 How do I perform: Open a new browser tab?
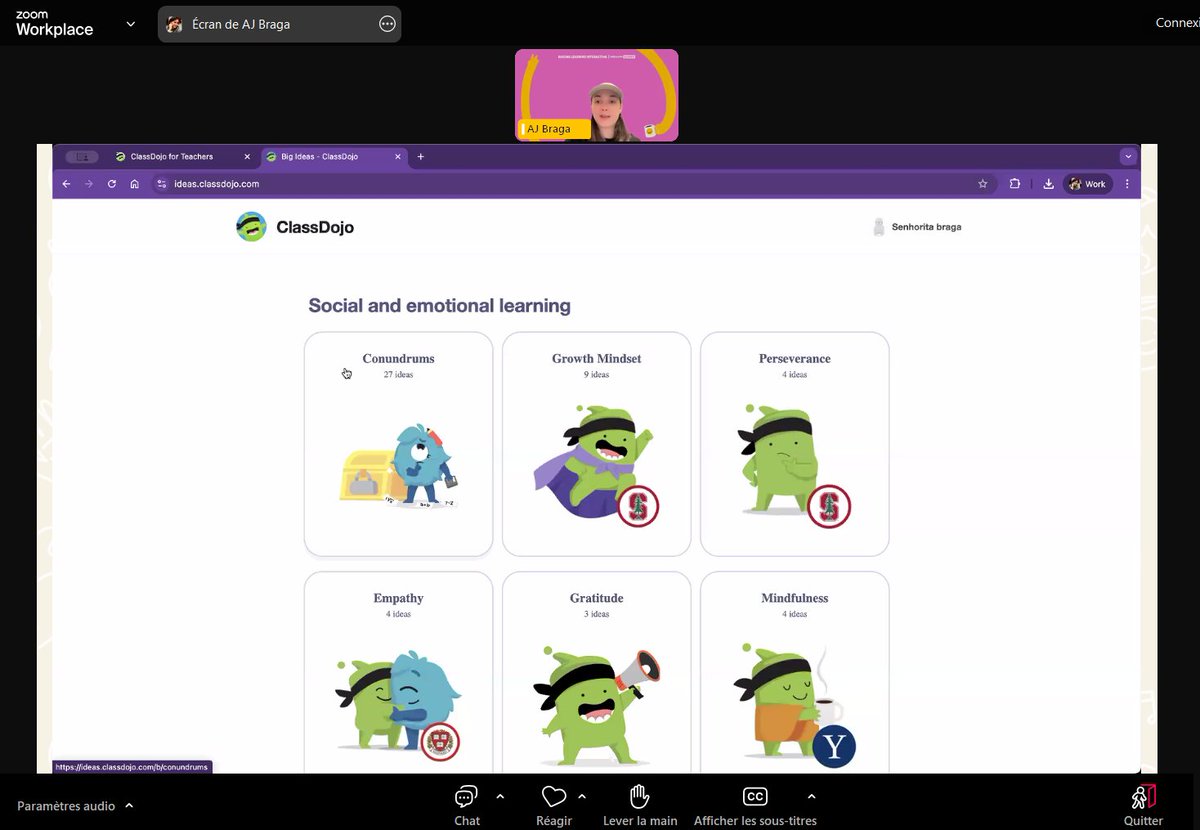[421, 157]
